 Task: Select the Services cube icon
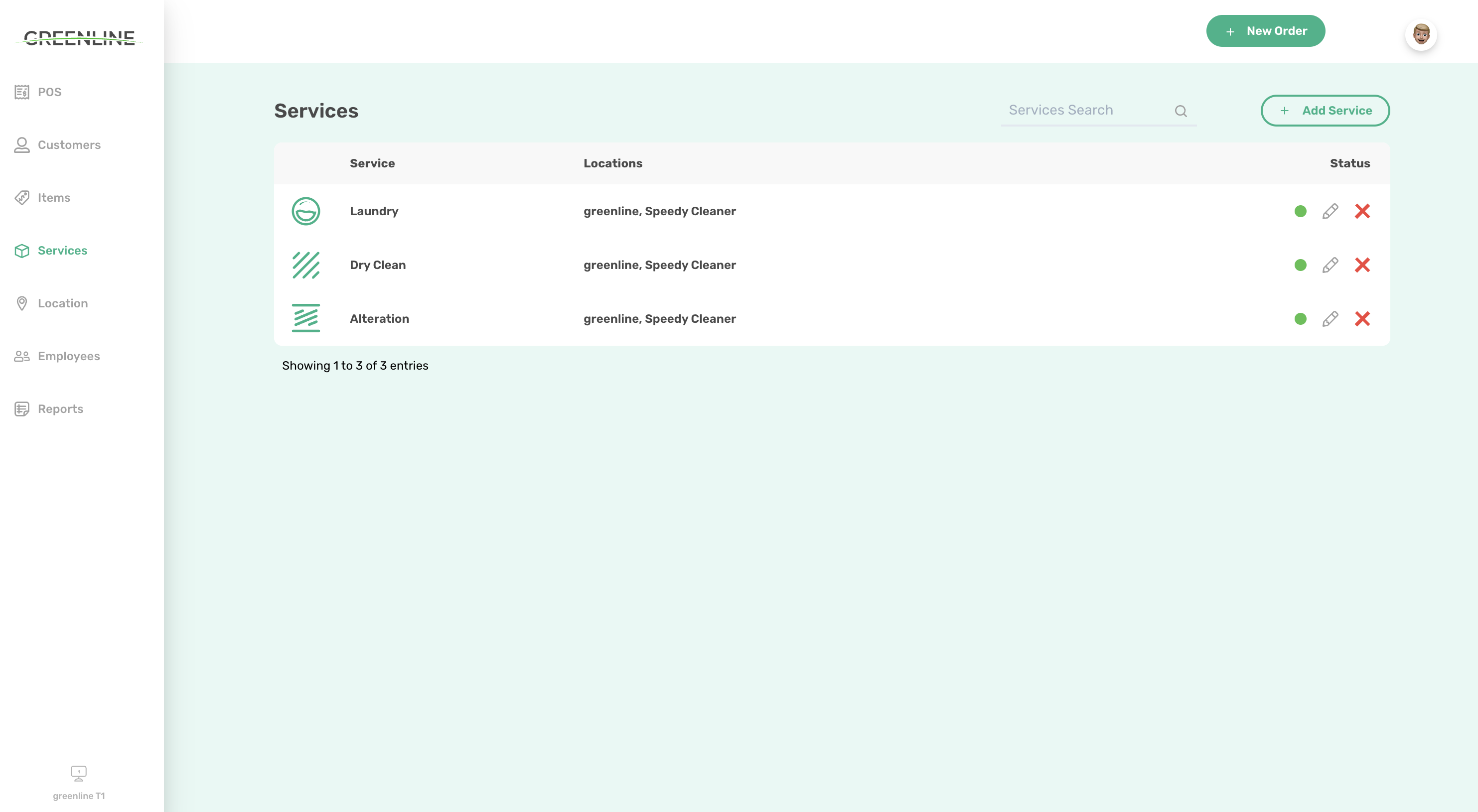click(x=22, y=251)
